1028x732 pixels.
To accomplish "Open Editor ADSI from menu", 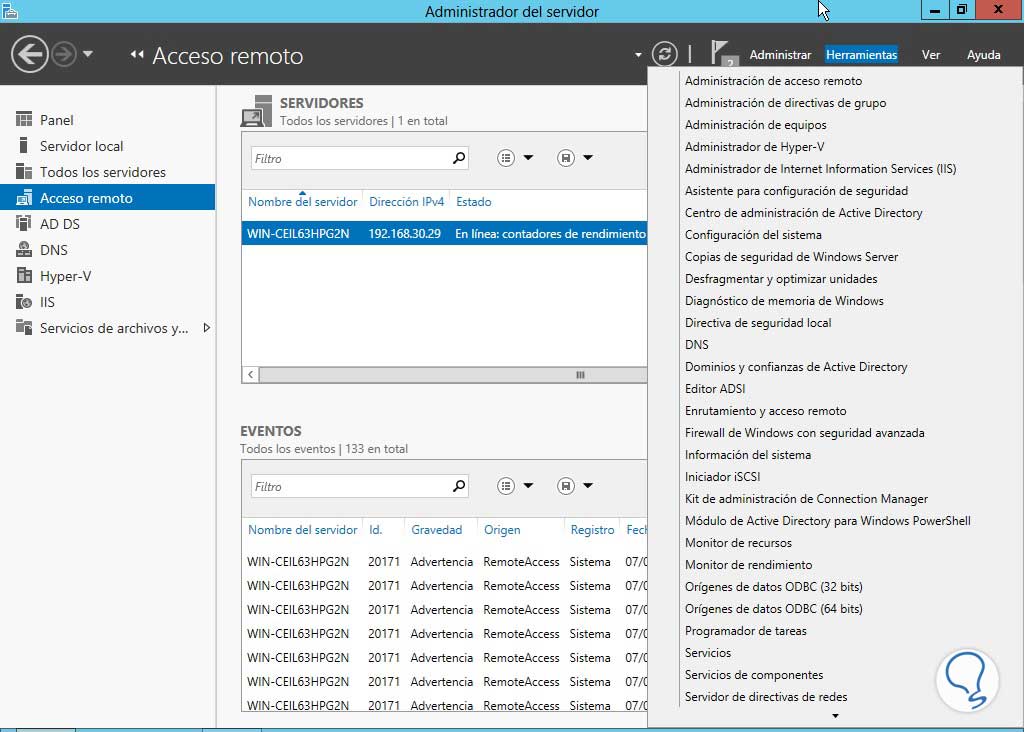I will coord(715,389).
